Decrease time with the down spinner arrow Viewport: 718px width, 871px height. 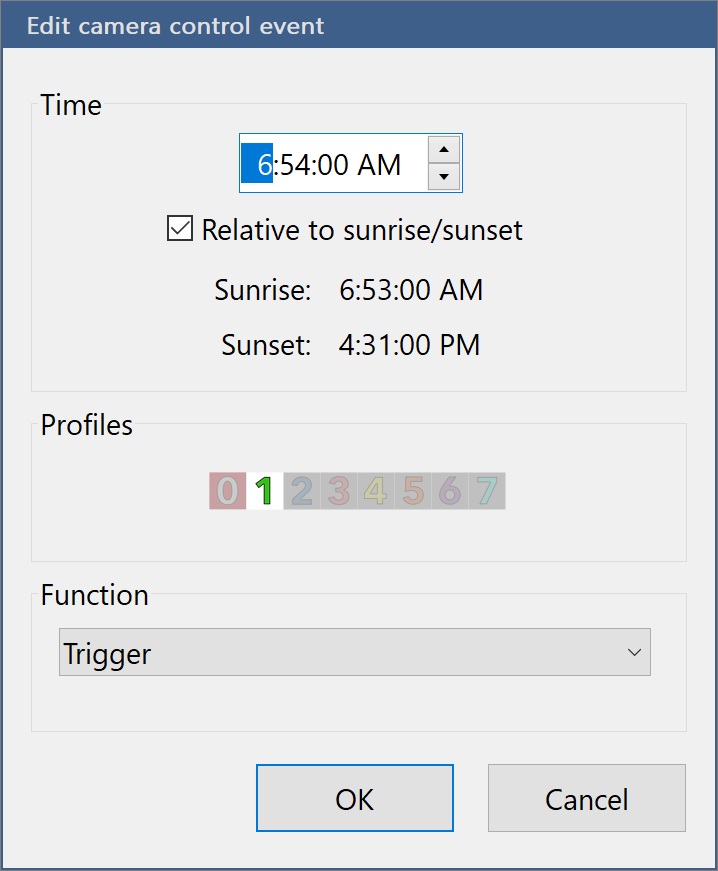(444, 178)
